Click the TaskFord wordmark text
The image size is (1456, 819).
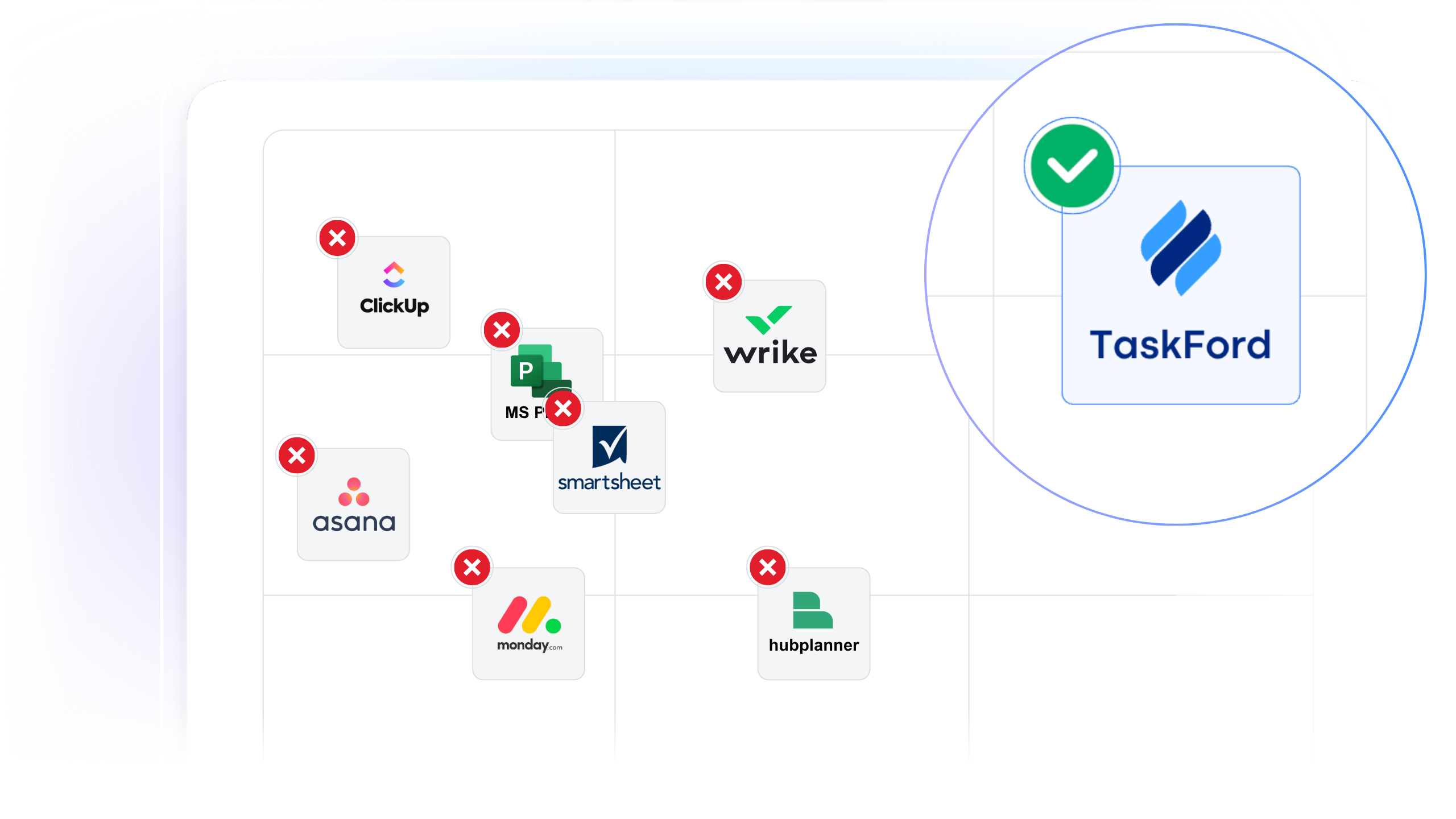1180,345
